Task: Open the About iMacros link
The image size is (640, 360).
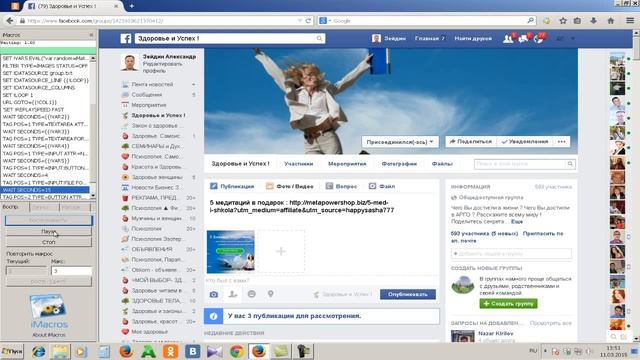Action: pos(49,335)
